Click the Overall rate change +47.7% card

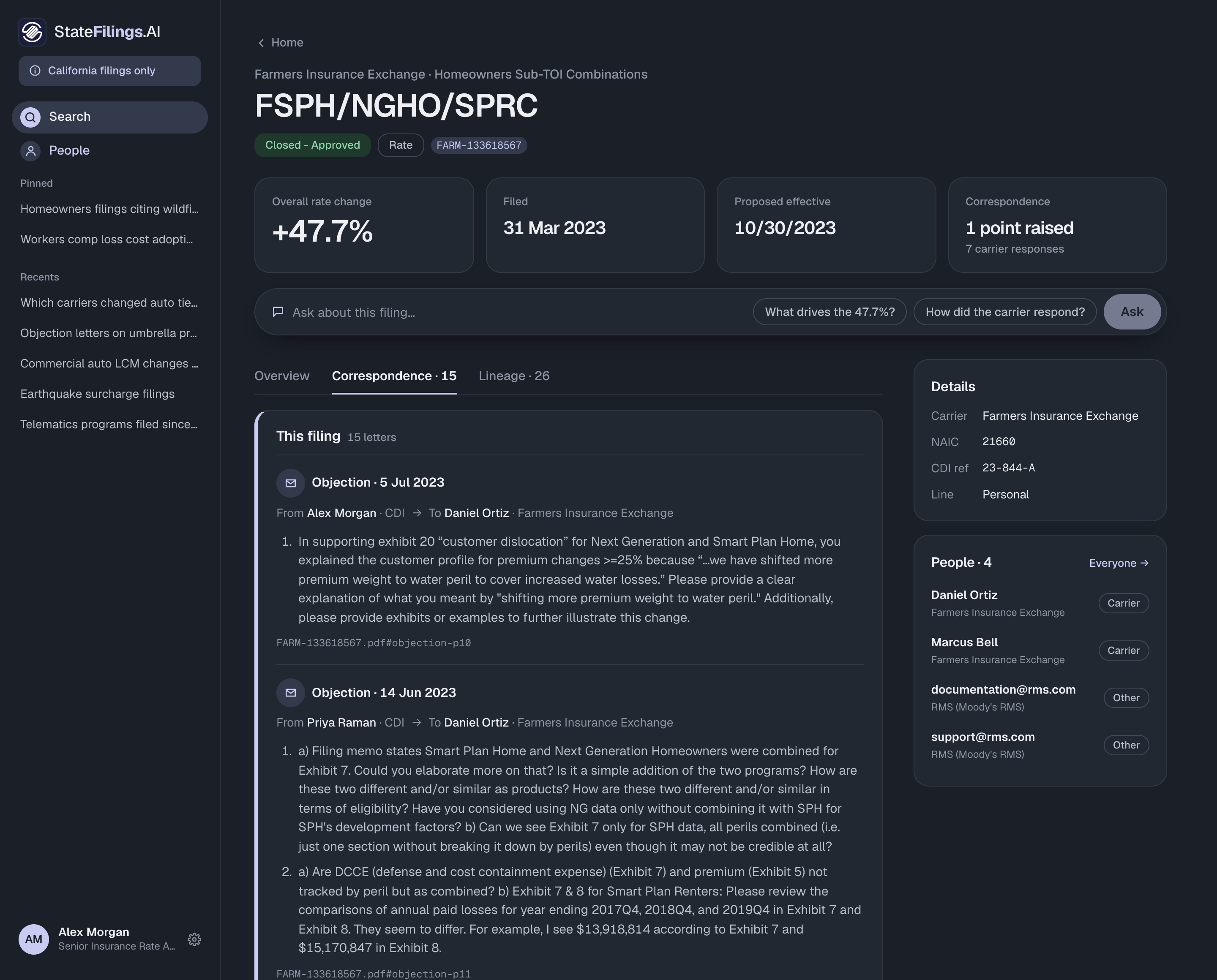pos(364,225)
